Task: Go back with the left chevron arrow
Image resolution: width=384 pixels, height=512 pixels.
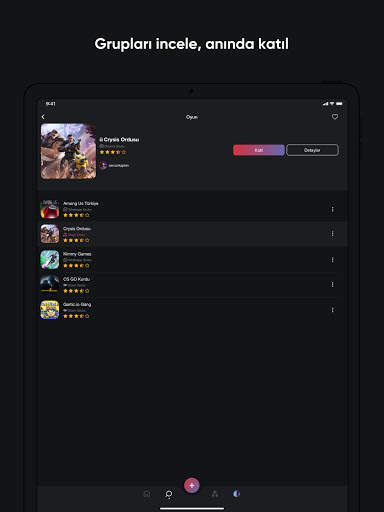Action: (x=43, y=117)
